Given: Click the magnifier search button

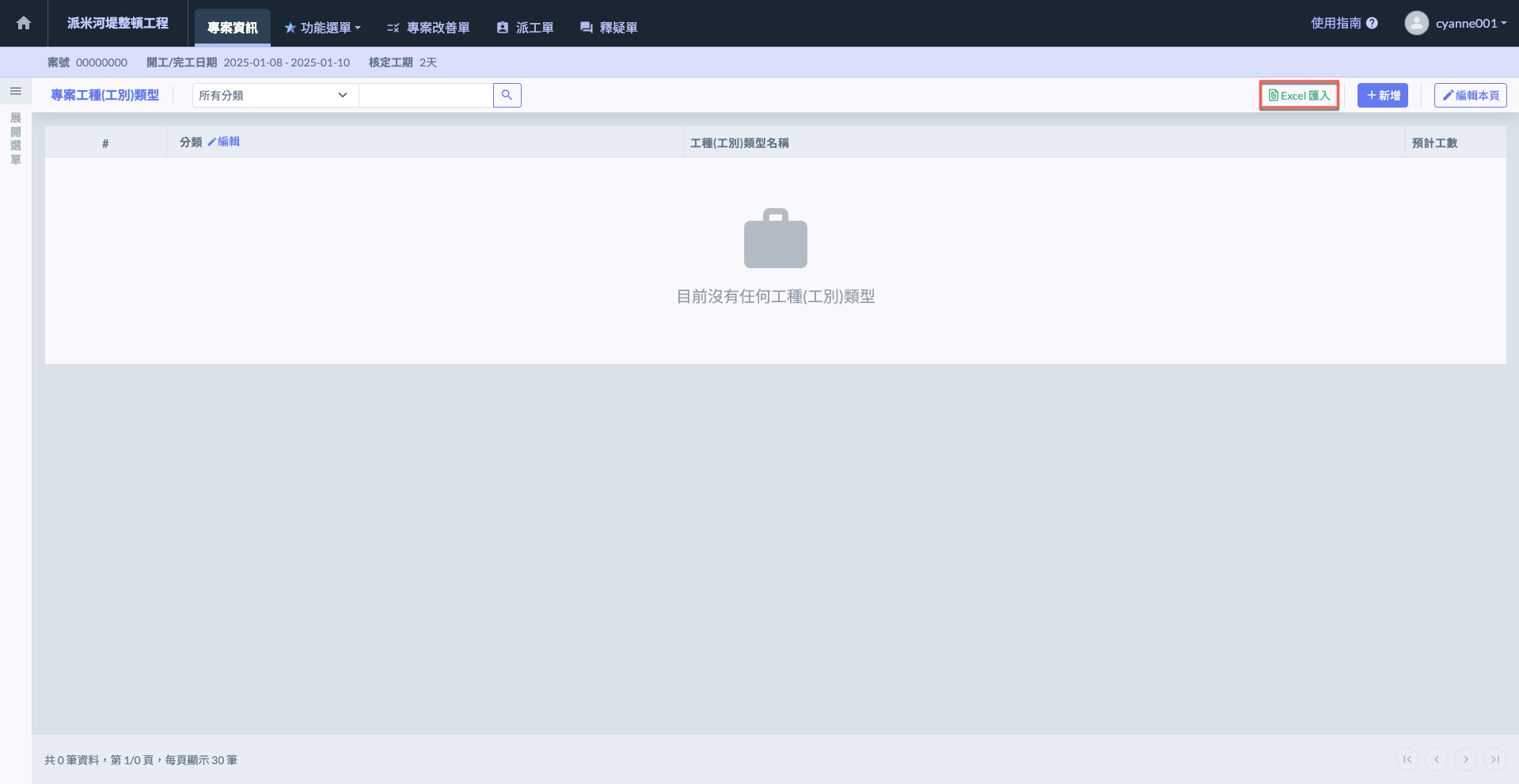Looking at the screenshot, I should click(507, 95).
